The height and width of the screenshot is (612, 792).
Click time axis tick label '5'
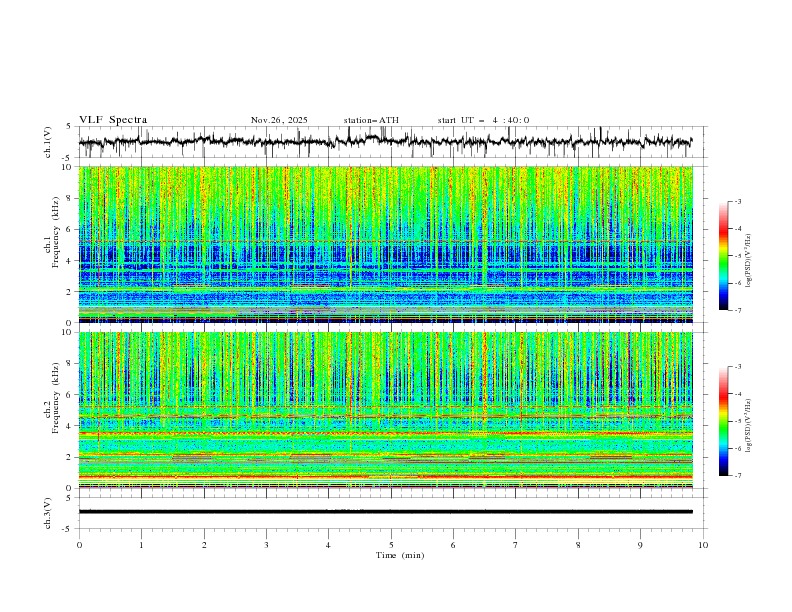(391, 545)
